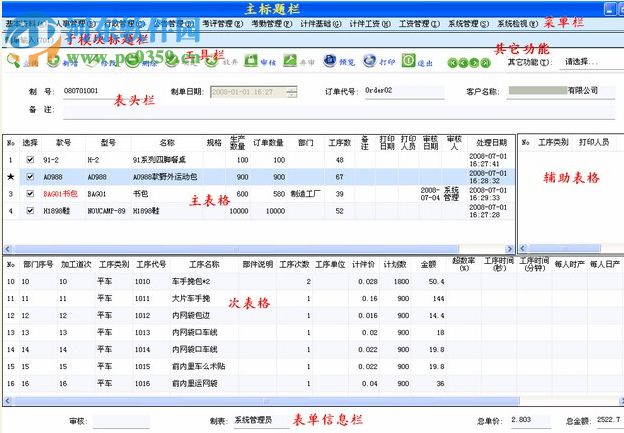
Task: Click the NOUCAMP-89 model cell
Action: pos(106,211)
